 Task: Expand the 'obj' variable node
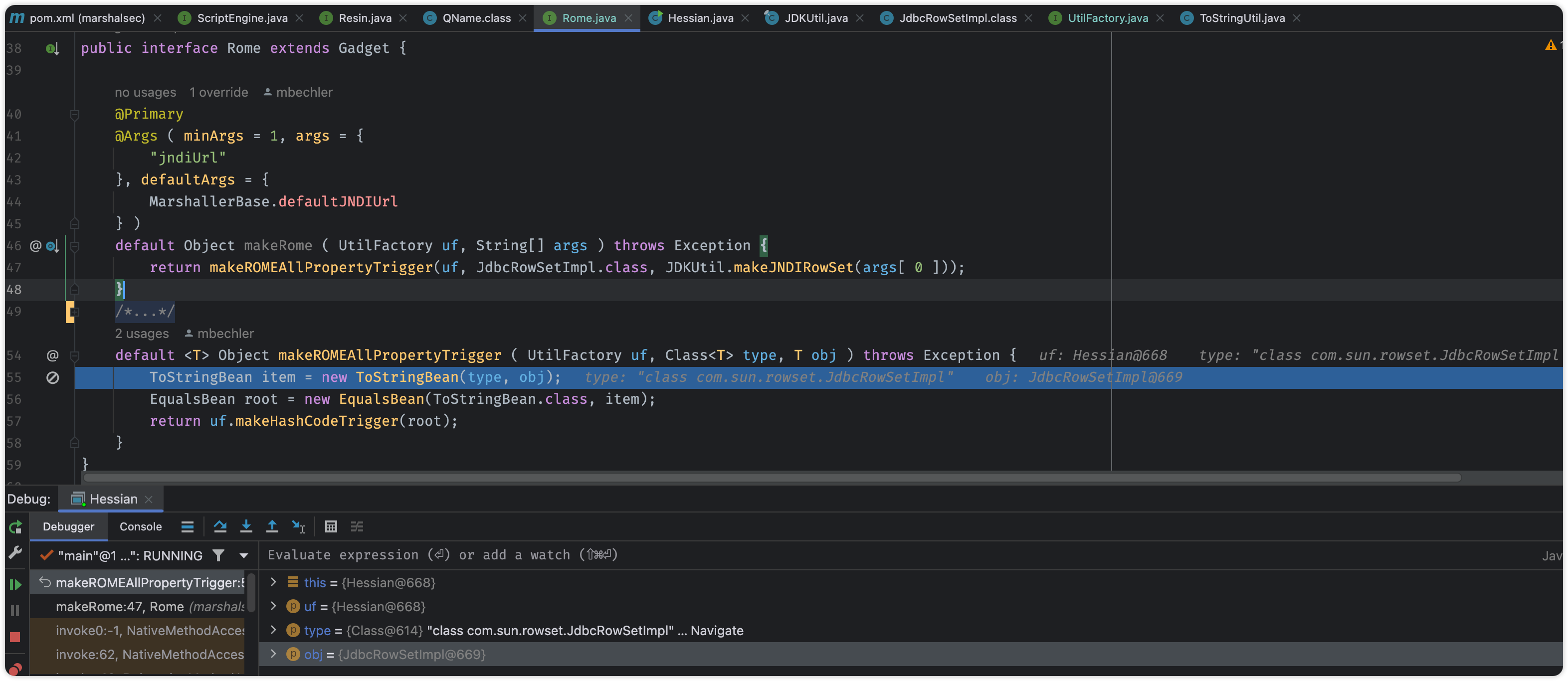click(273, 654)
